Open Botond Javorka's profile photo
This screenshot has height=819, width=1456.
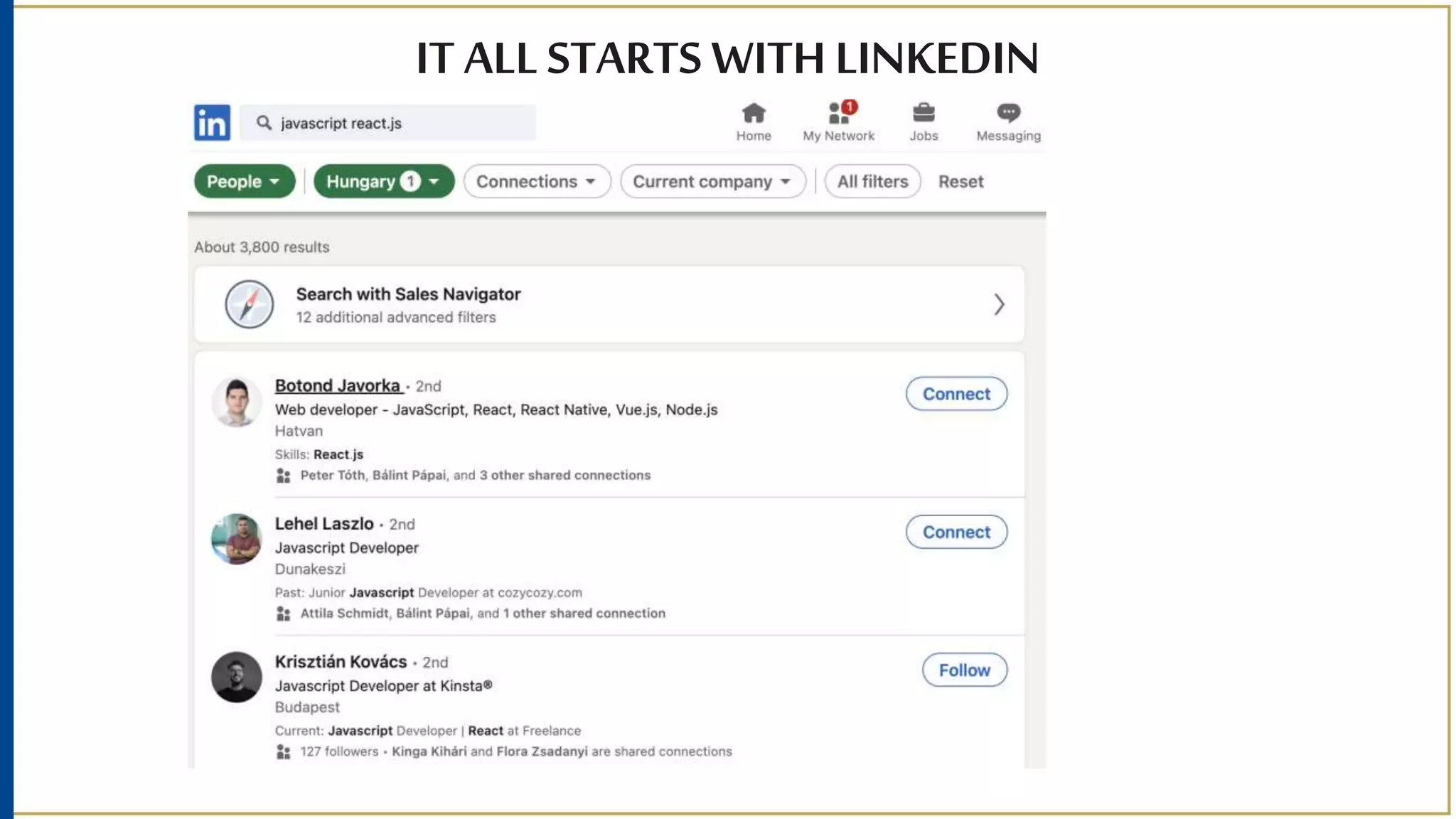pyautogui.click(x=237, y=402)
